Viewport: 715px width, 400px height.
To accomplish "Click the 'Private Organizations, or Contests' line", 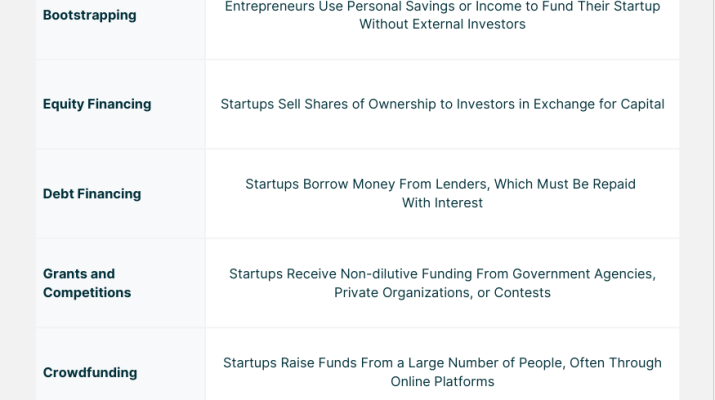I will (x=442, y=293).
